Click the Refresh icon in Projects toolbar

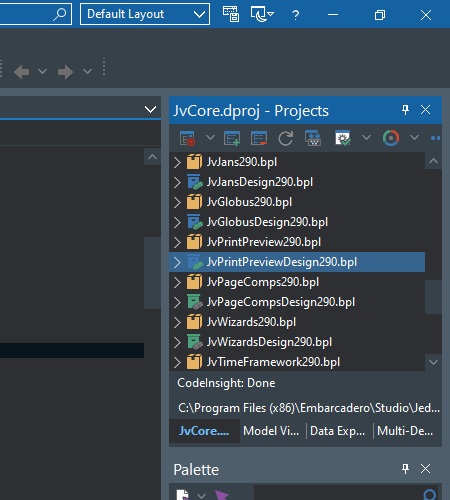[286, 138]
